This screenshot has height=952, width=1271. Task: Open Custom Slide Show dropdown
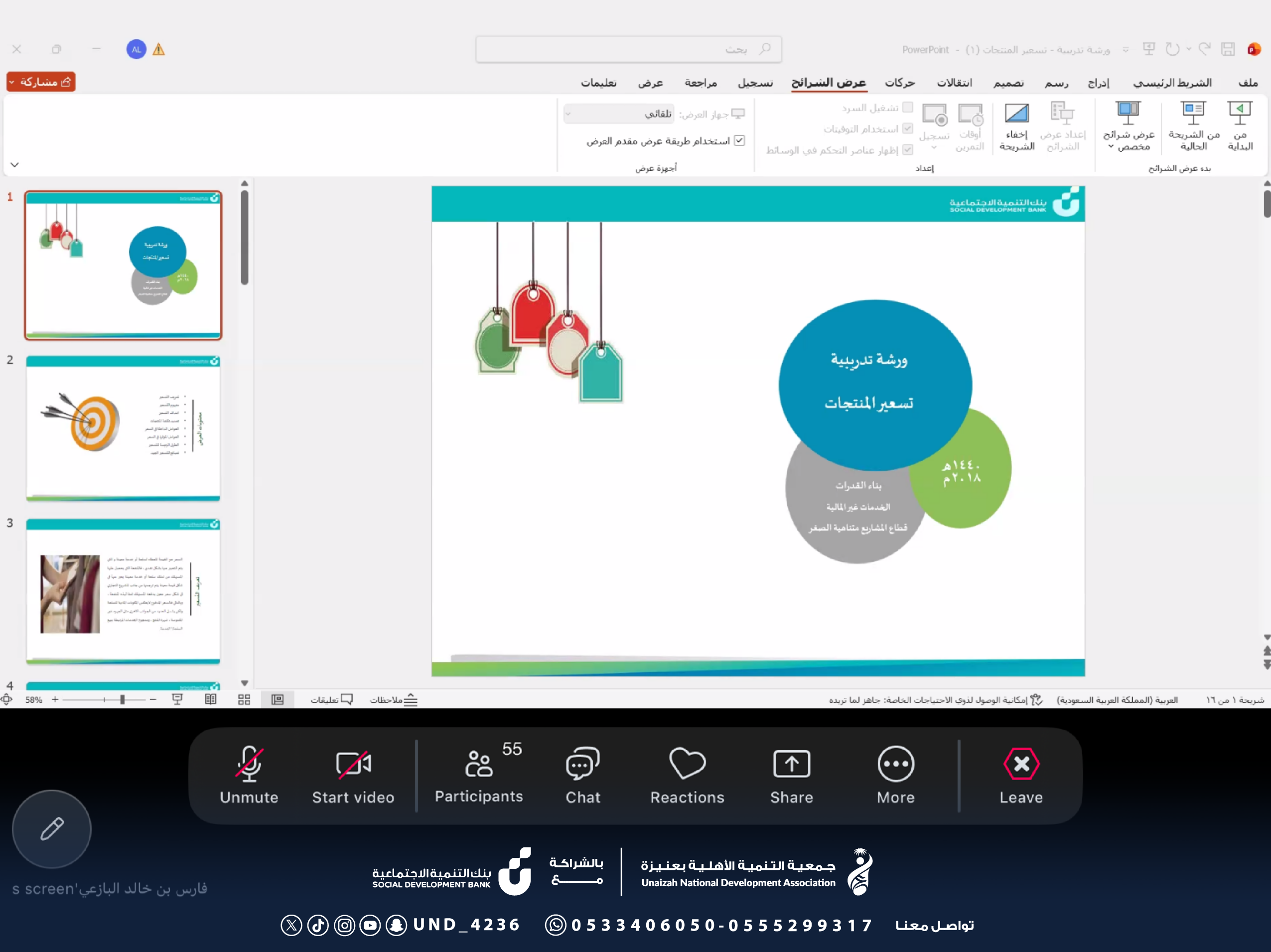1129,127
